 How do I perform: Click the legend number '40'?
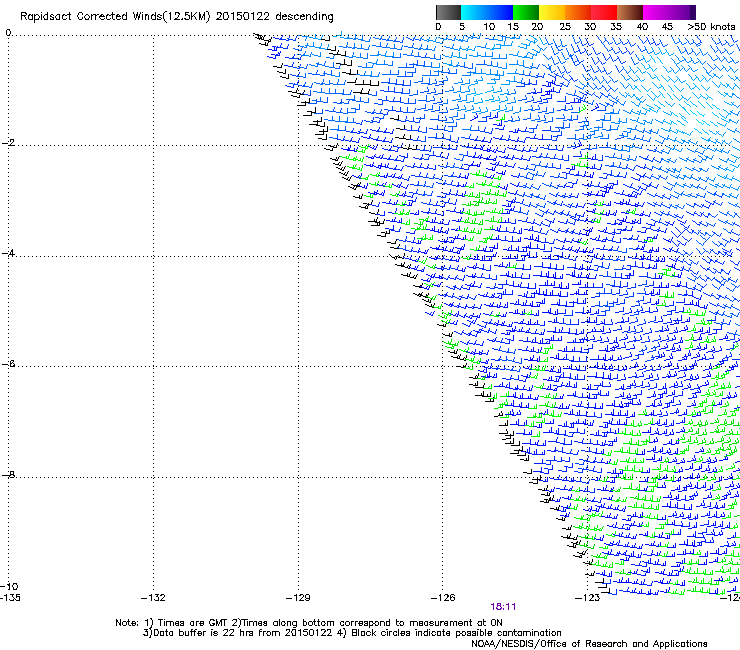(x=642, y=27)
